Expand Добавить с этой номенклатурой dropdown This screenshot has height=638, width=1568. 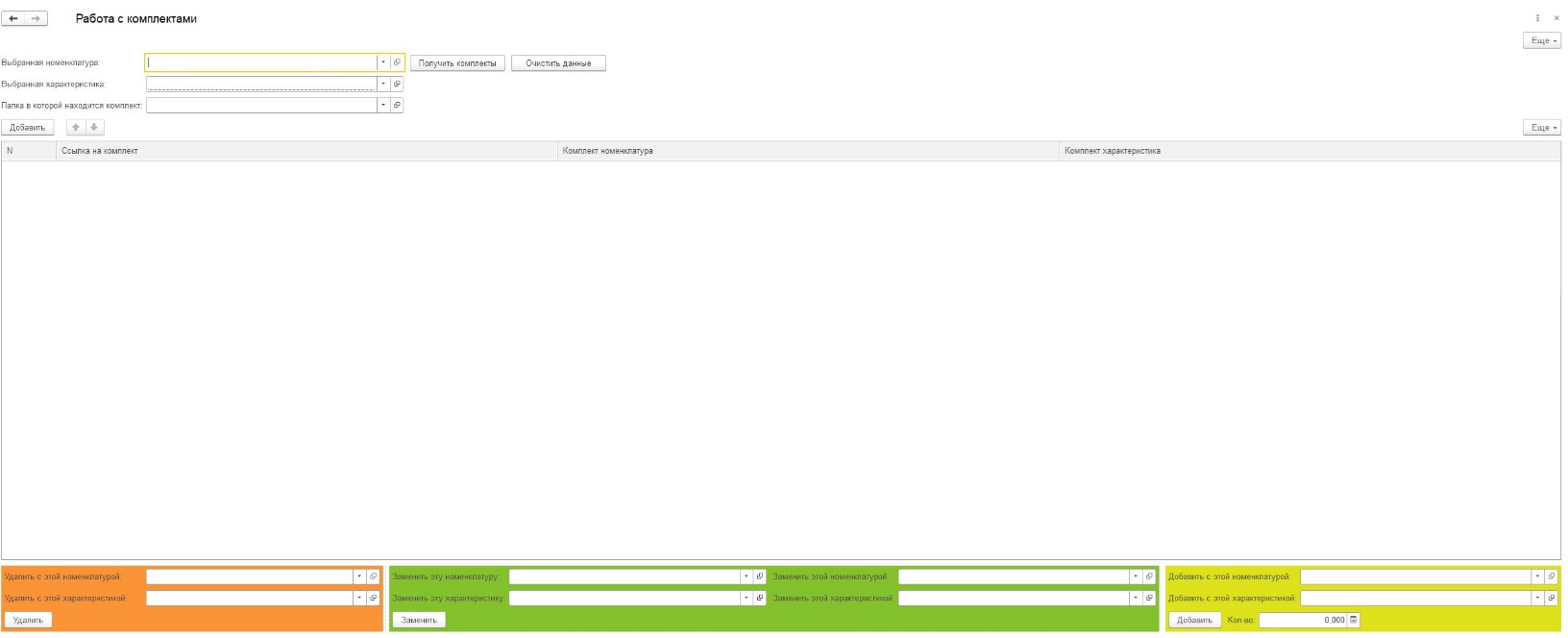coord(1537,577)
